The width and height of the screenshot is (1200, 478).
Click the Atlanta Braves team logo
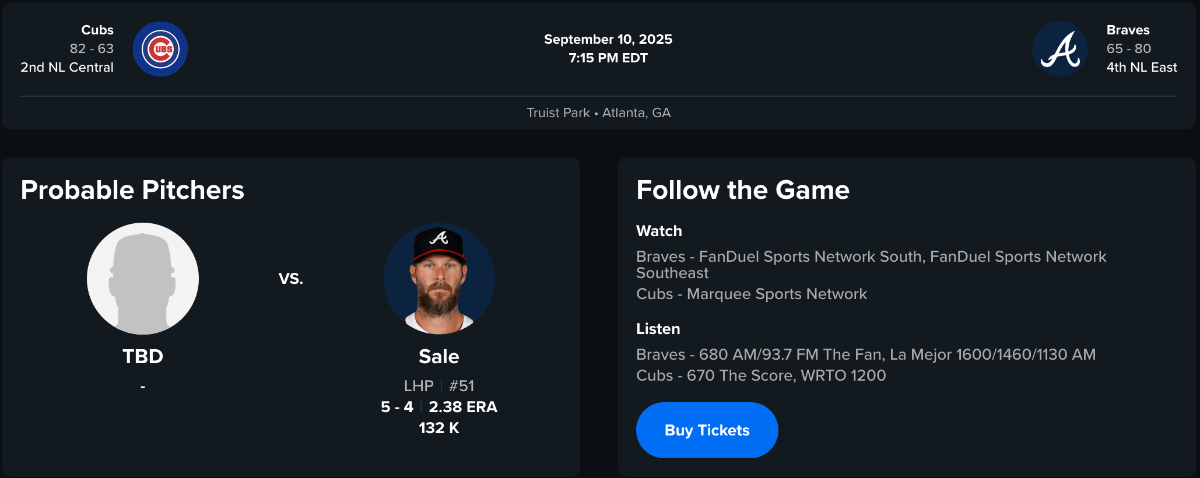coord(1060,49)
